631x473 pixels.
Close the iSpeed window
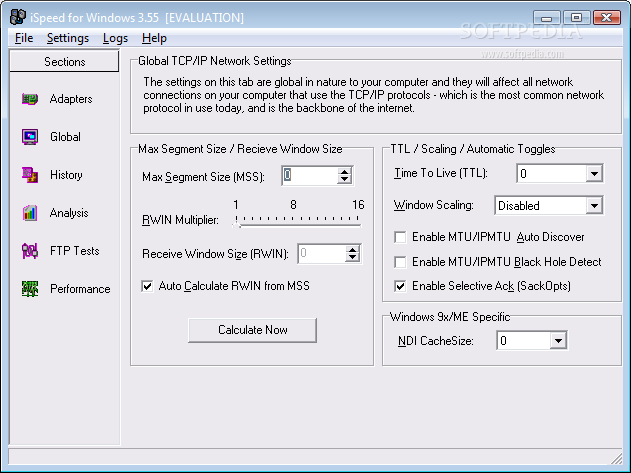606,18
